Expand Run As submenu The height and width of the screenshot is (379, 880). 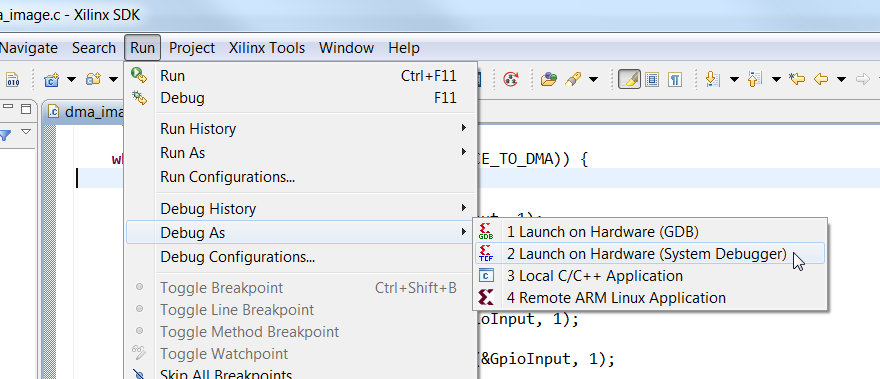301,153
